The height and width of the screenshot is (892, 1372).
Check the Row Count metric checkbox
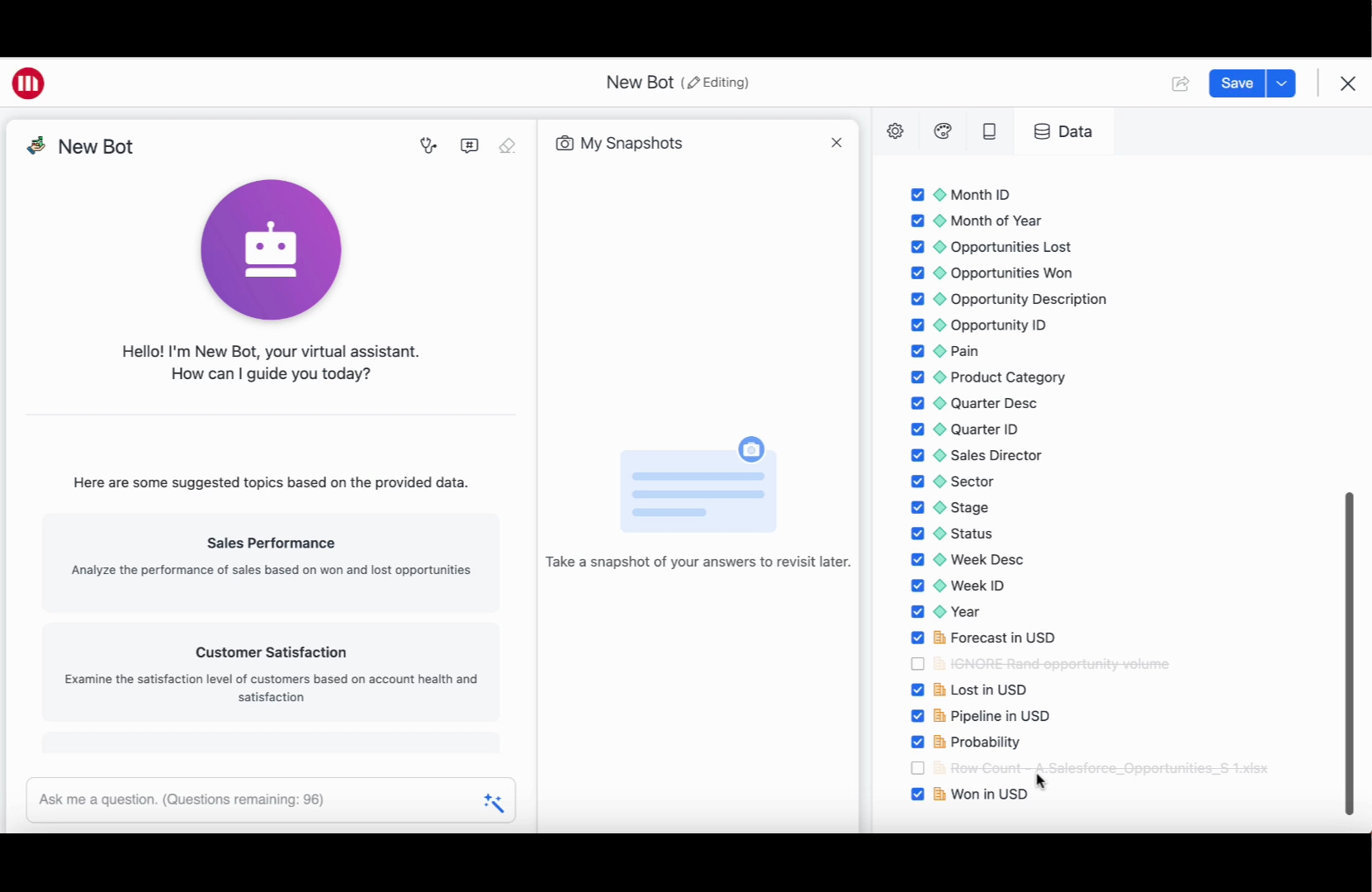[917, 768]
